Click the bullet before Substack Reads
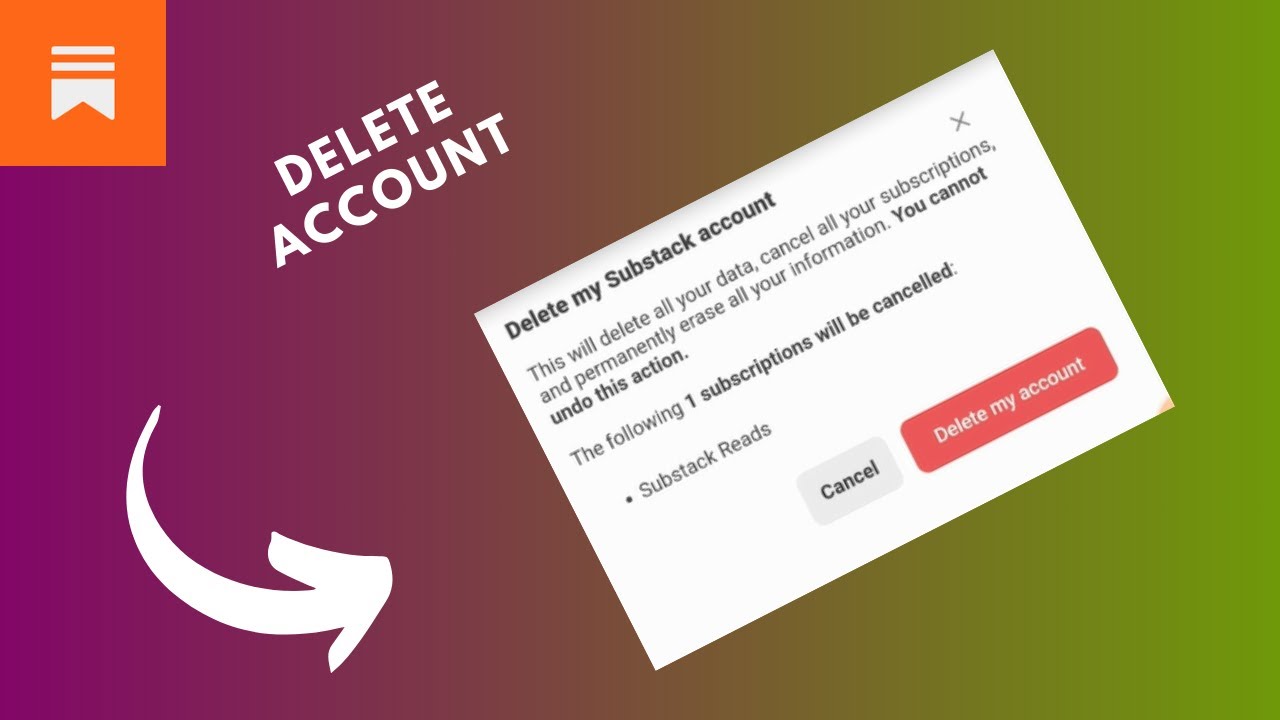This screenshot has width=1280, height=720. (630, 497)
